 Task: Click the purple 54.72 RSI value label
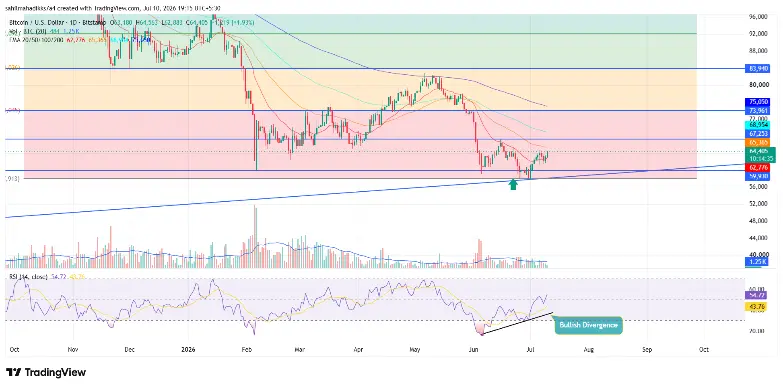(756, 296)
